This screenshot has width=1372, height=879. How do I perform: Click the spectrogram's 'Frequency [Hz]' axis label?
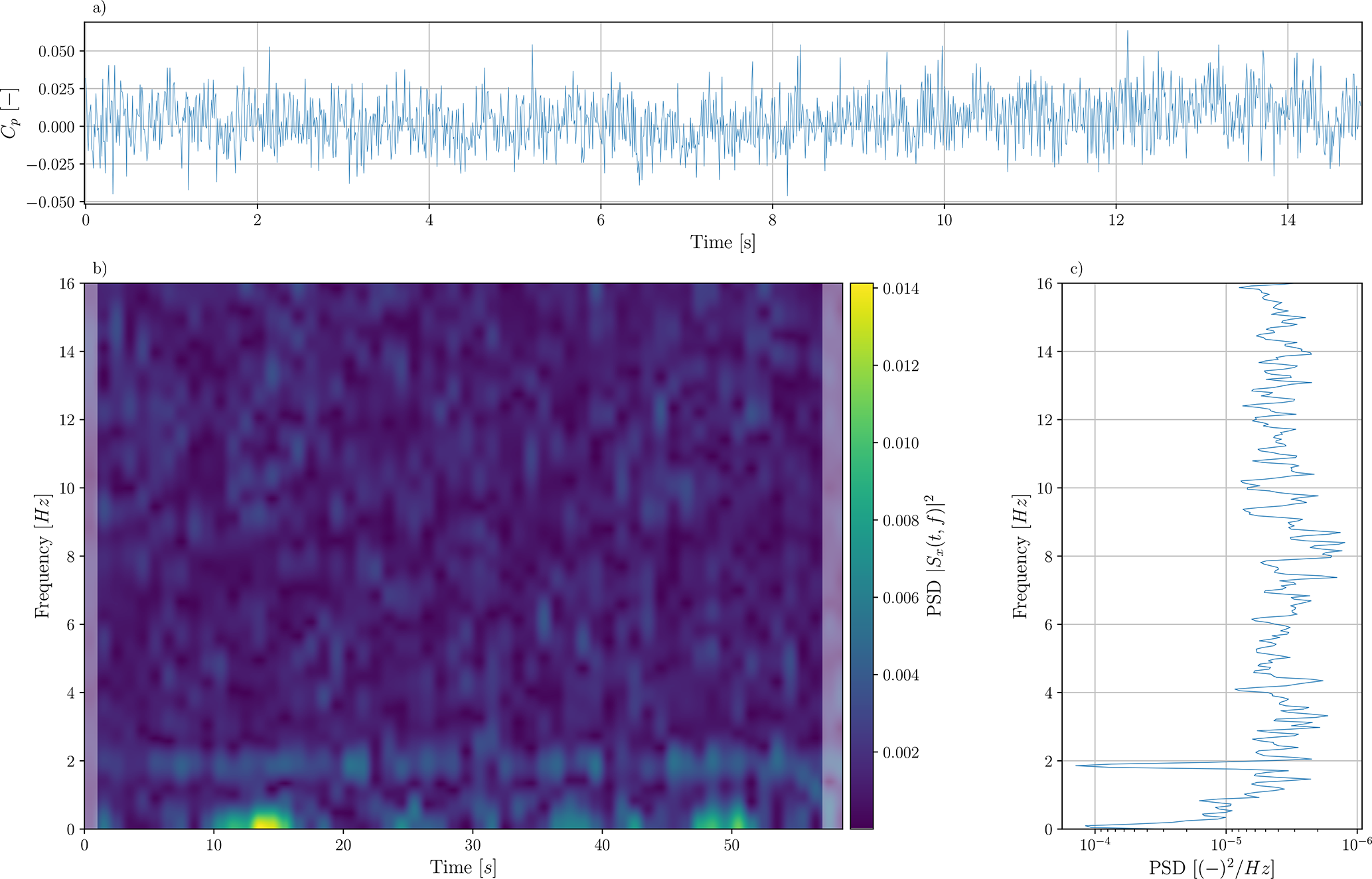pyautogui.click(x=43, y=556)
